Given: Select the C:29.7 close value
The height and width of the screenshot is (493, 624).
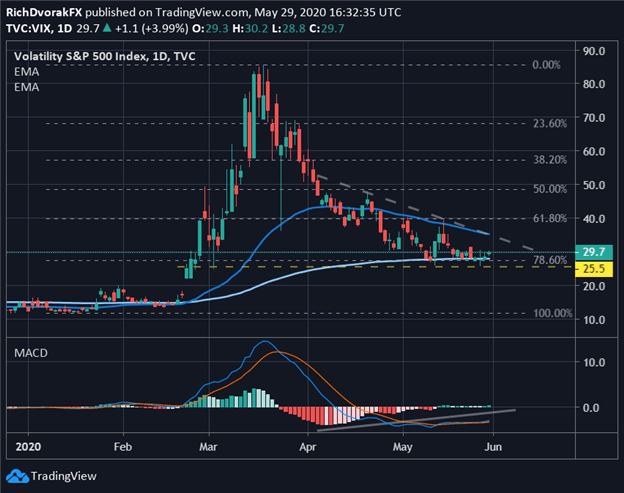Looking at the screenshot, I should [x=327, y=29].
